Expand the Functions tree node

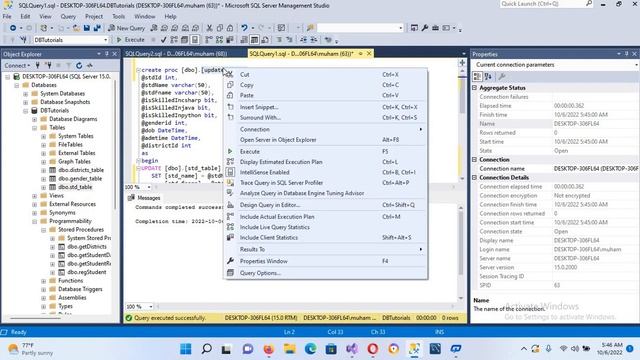44,281
